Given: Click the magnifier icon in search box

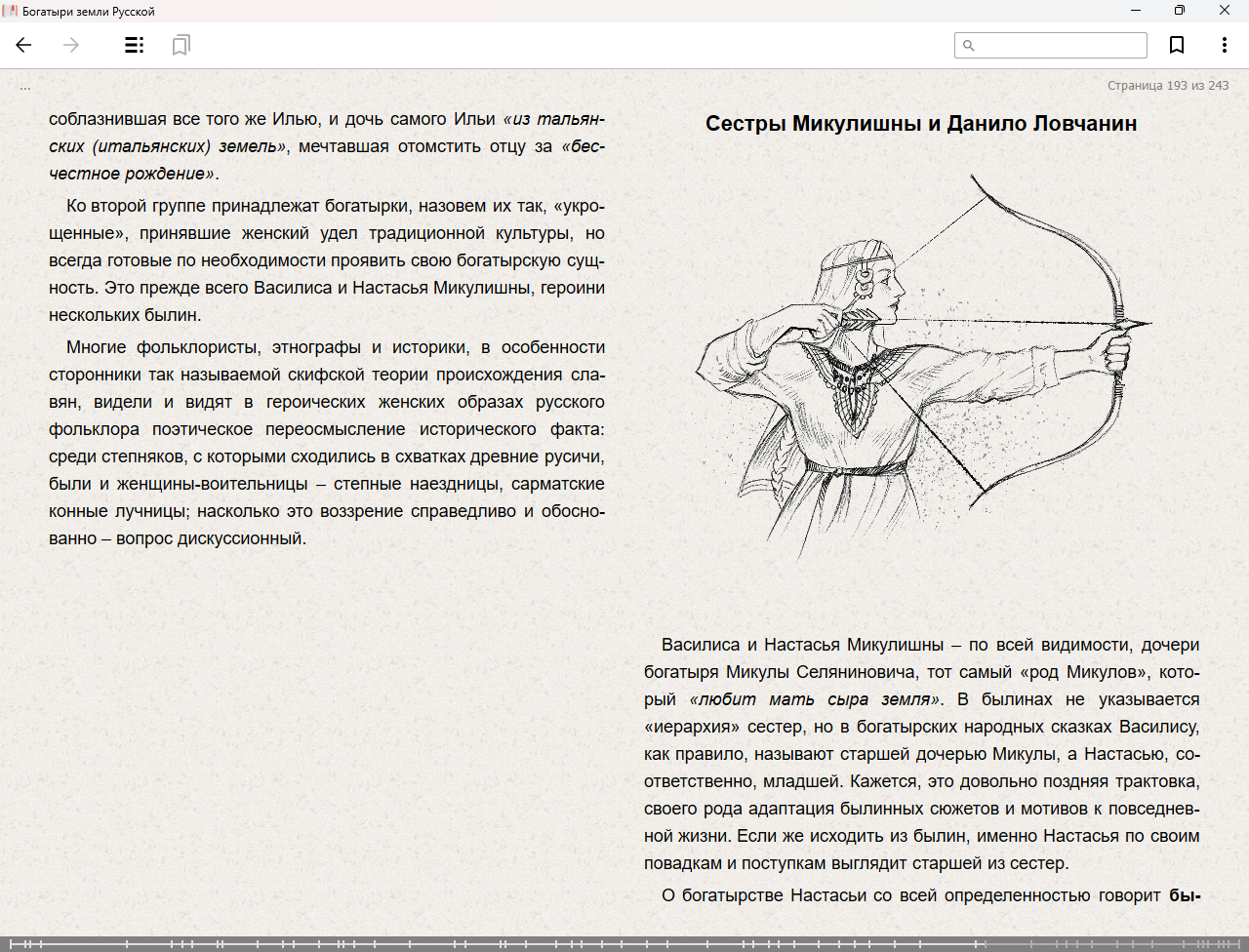Looking at the screenshot, I should pyautogui.click(x=969, y=46).
